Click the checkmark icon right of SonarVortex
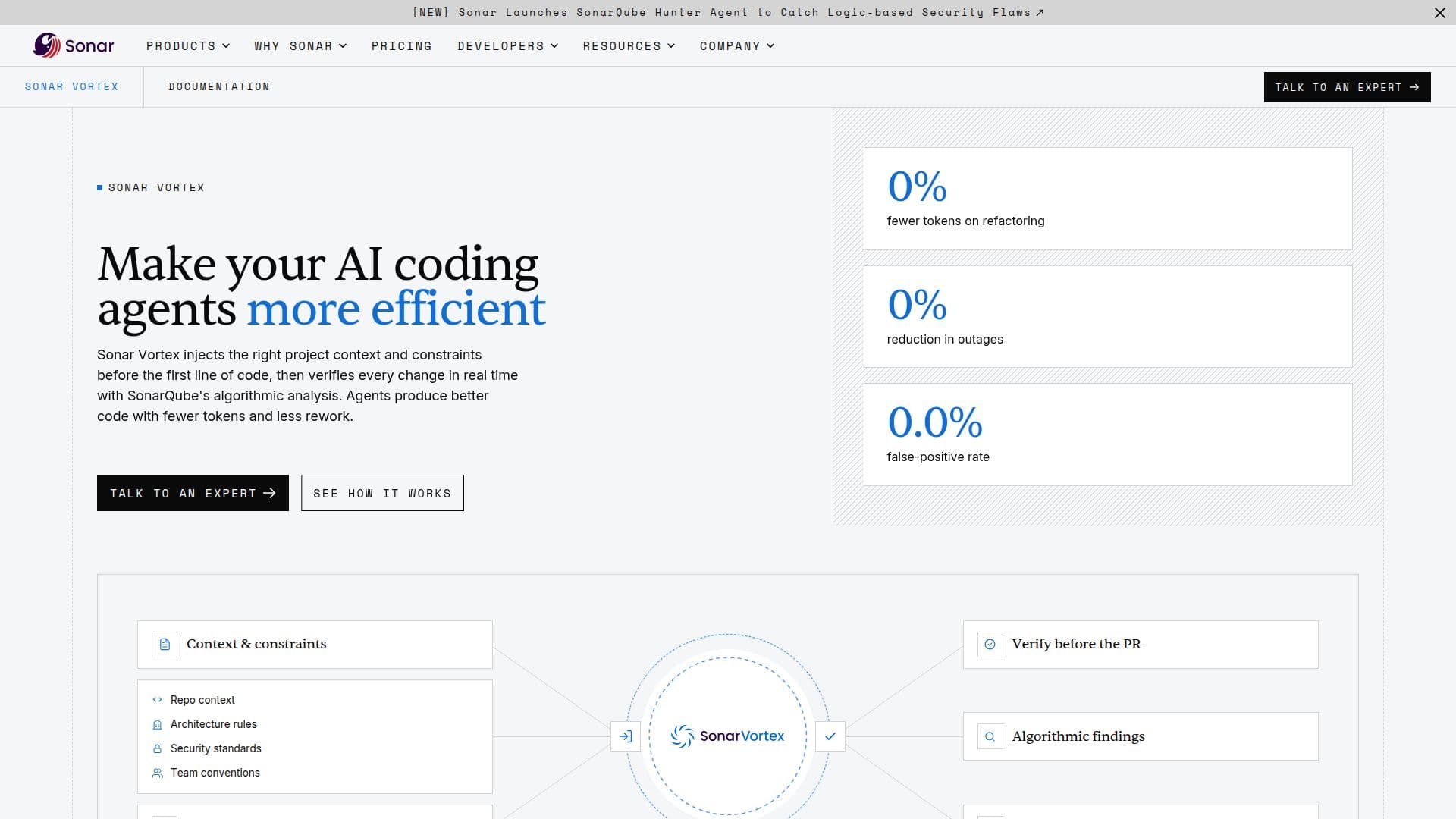This screenshot has width=1456, height=819. click(830, 736)
